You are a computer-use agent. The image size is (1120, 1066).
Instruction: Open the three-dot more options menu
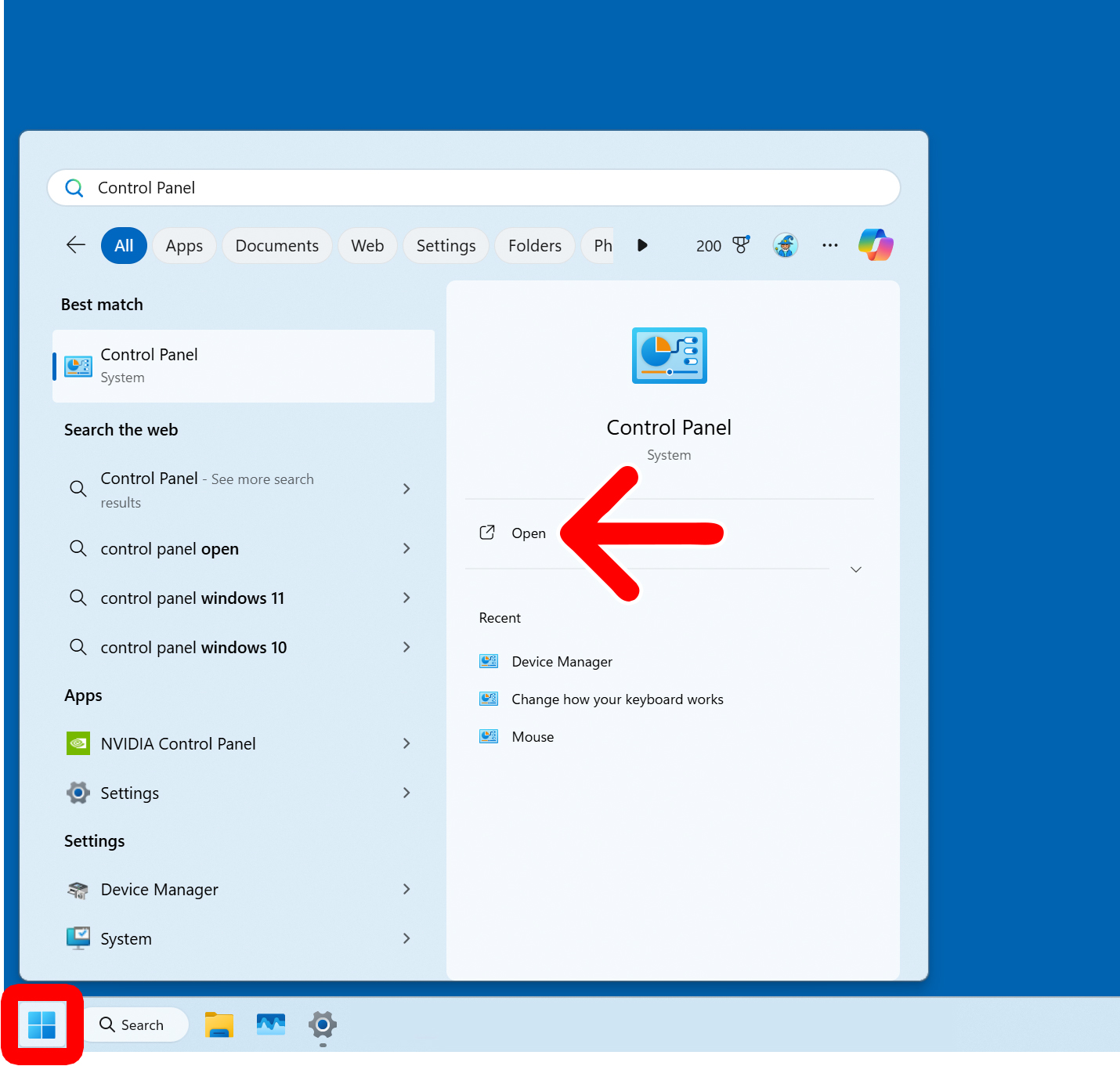coord(830,245)
